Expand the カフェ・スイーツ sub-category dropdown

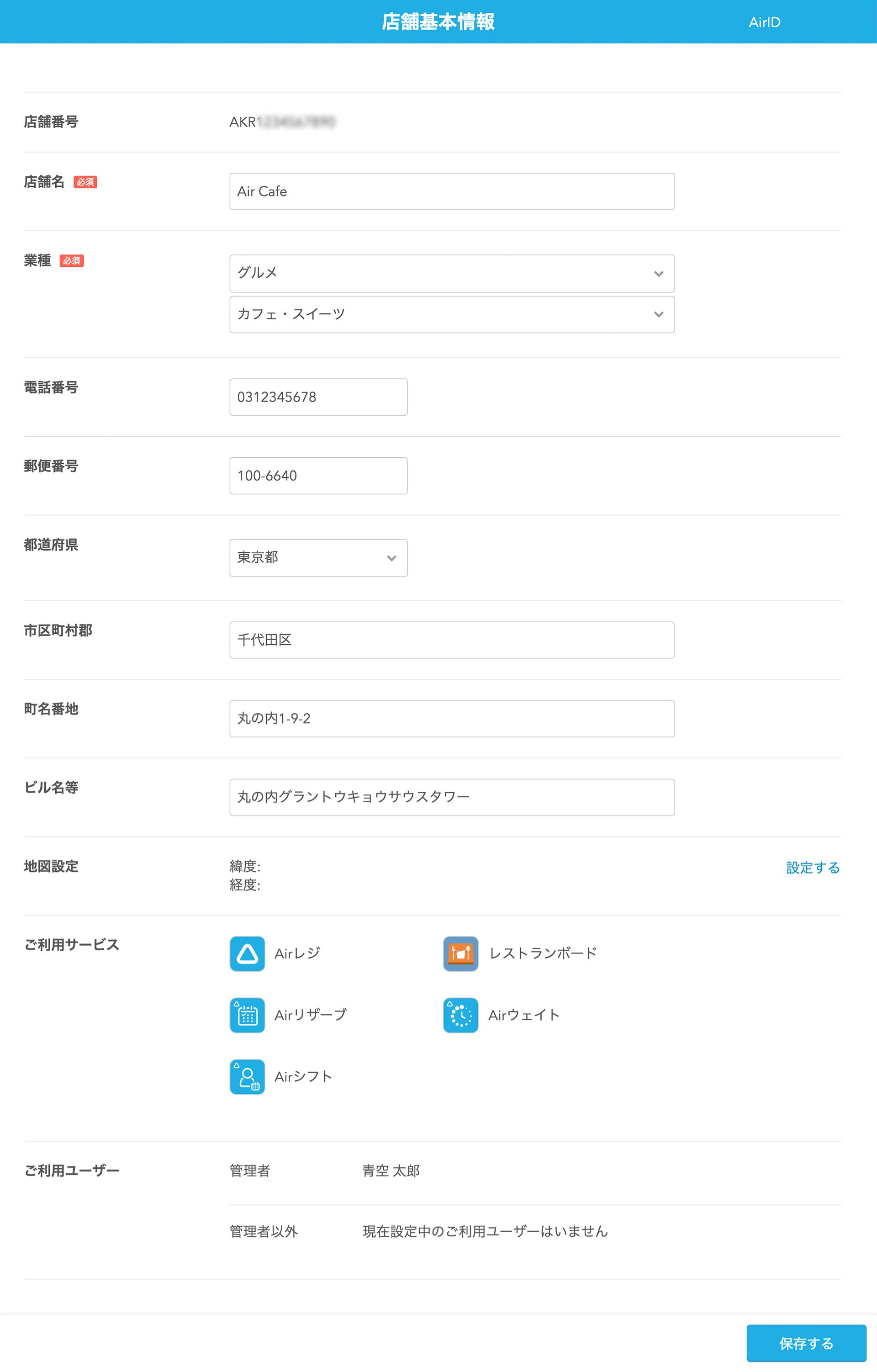tap(452, 314)
